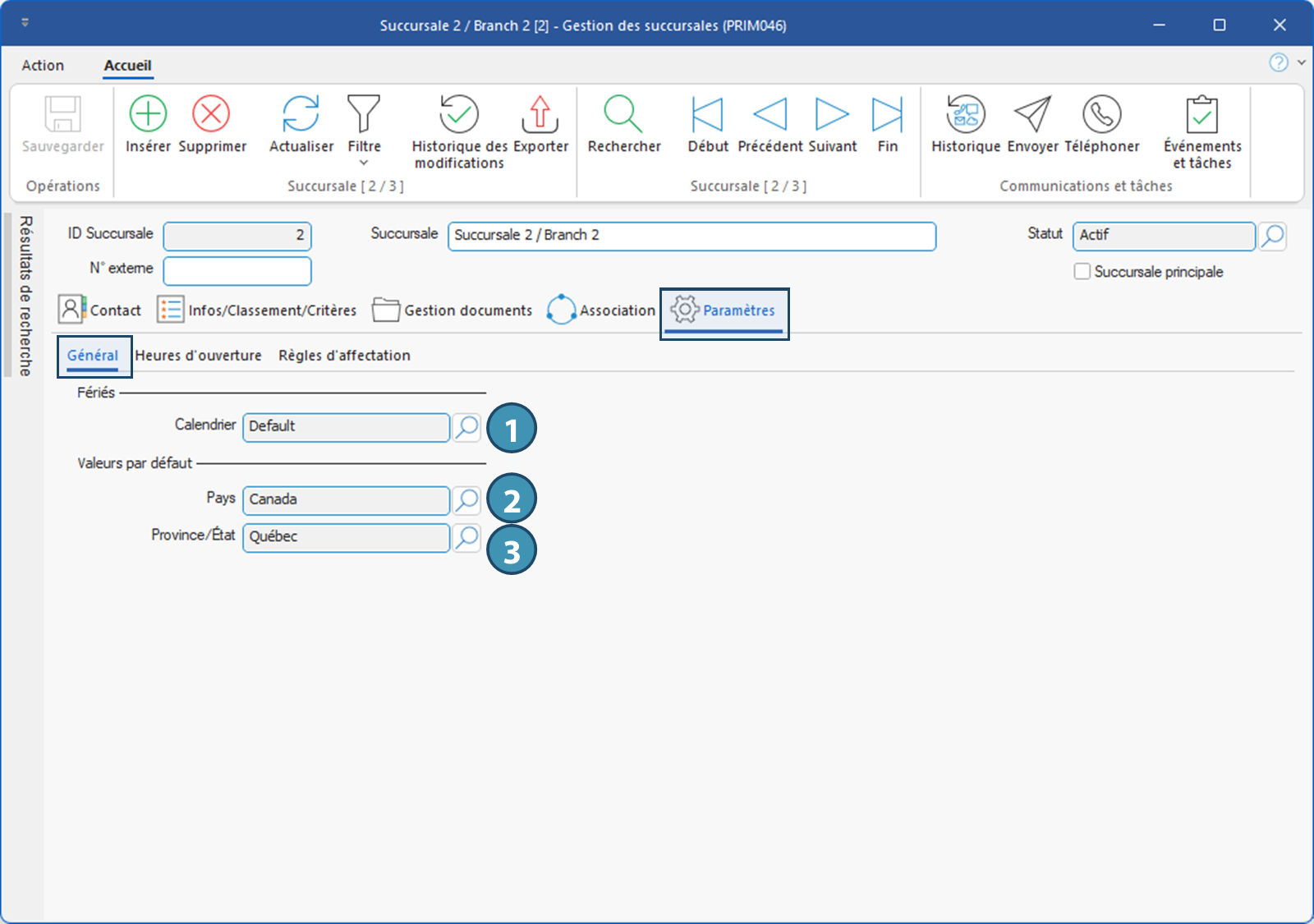
Task: Open the Rechercher search tool
Action: coord(623,114)
